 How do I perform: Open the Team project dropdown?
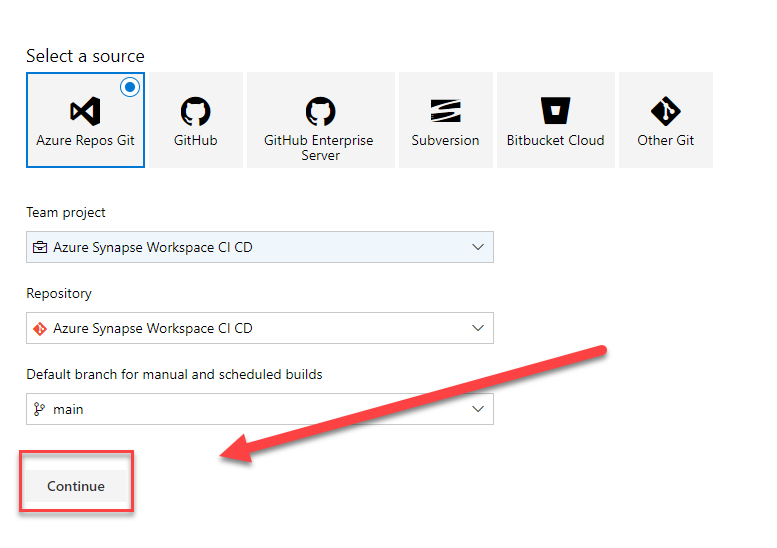click(x=260, y=247)
